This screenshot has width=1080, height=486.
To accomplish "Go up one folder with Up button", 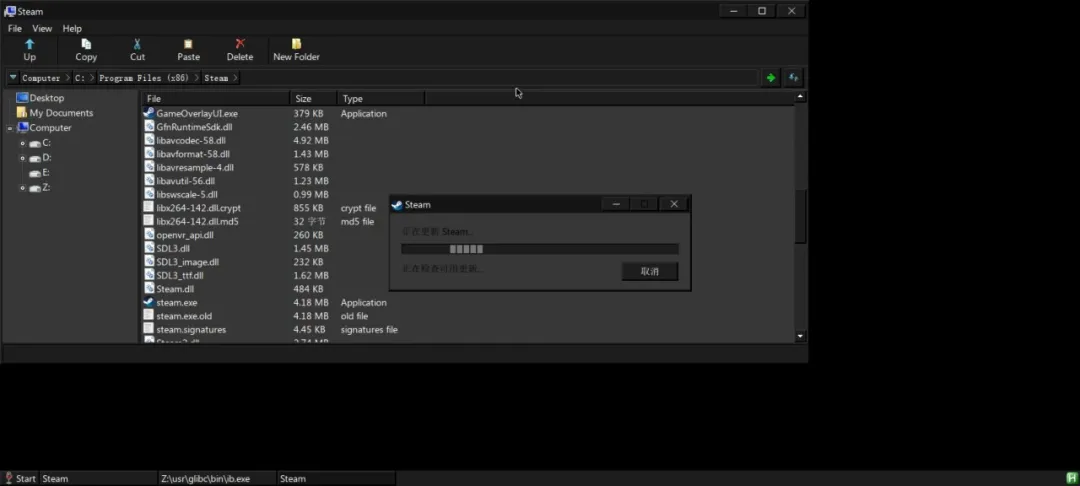I will tap(30, 50).
